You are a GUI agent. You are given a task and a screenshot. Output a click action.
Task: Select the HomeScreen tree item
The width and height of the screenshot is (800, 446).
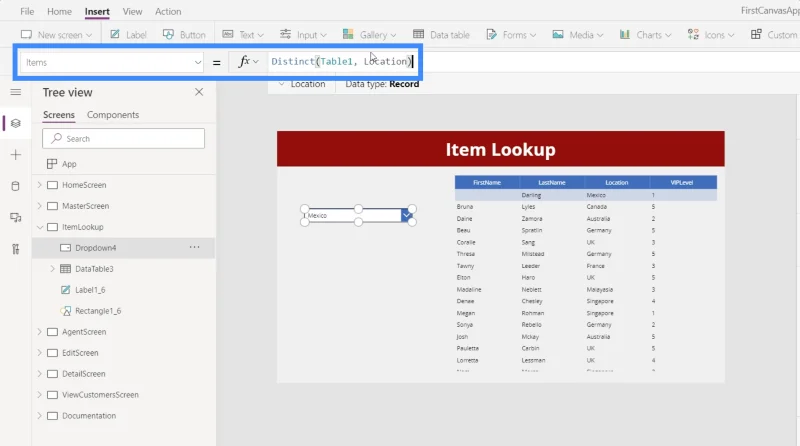pyautogui.click(x=84, y=185)
